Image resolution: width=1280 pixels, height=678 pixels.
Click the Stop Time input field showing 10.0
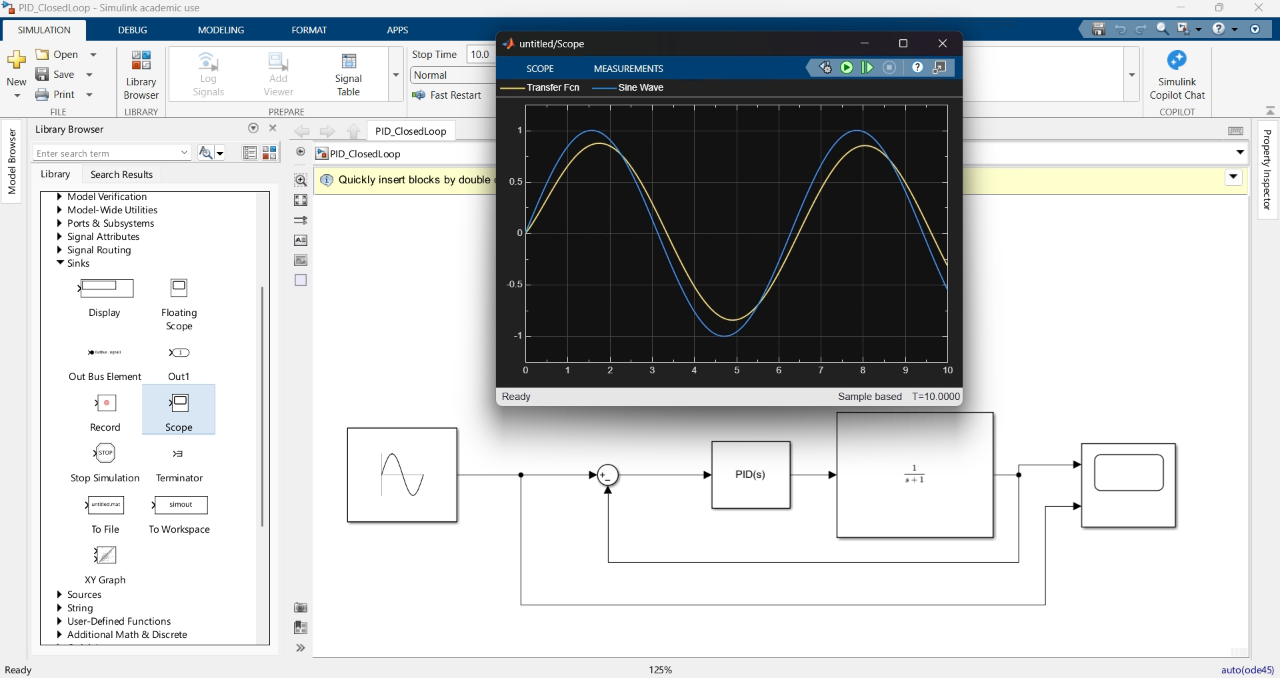480,54
